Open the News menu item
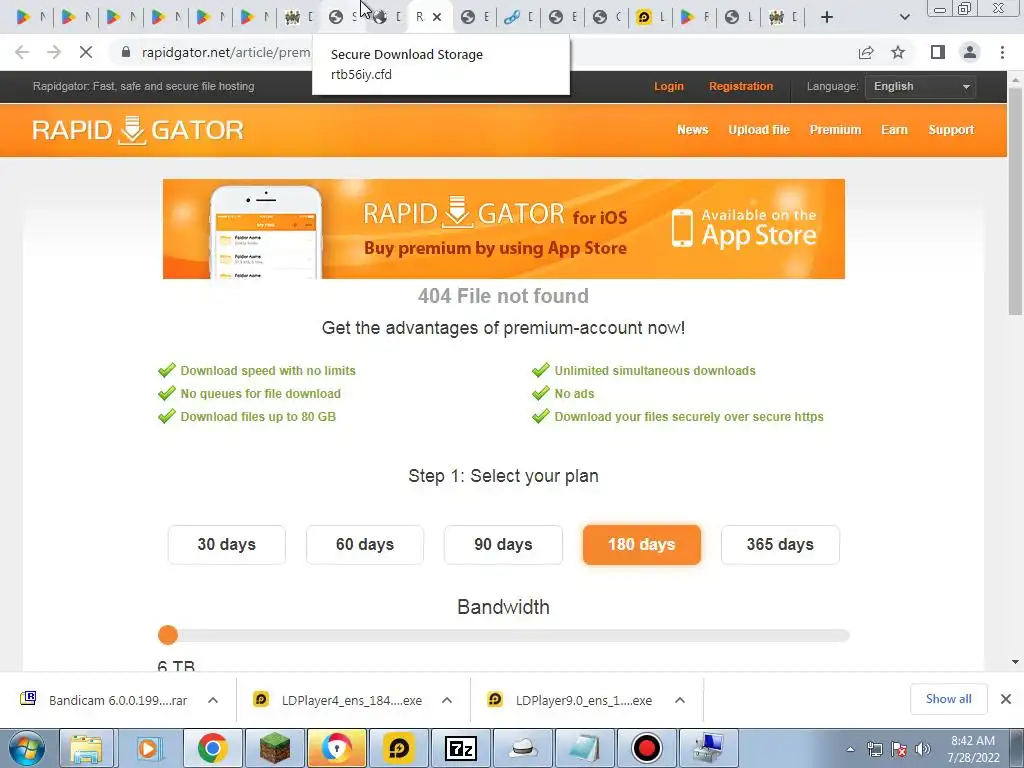 click(692, 130)
